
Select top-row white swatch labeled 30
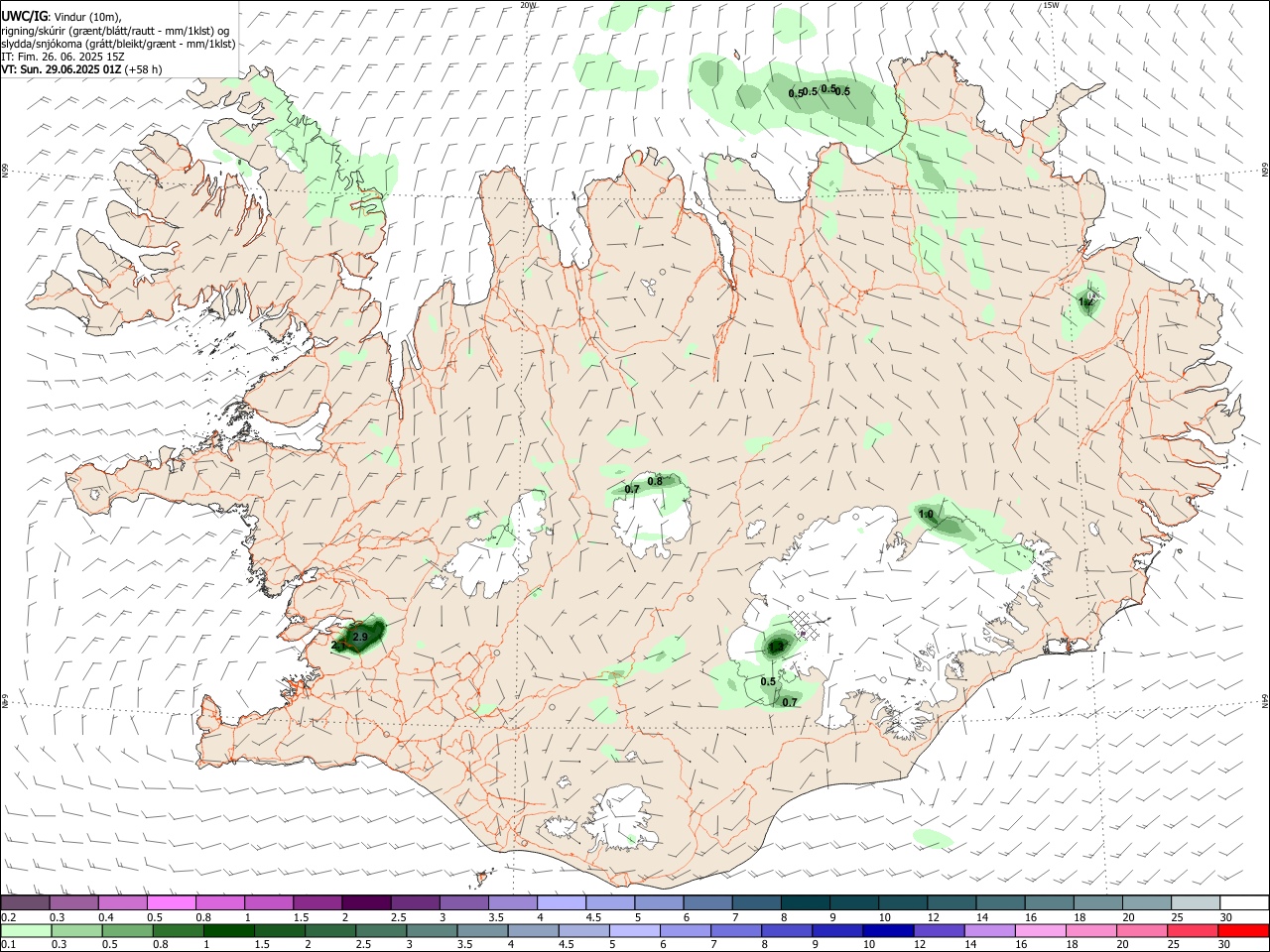click(1244, 902)
